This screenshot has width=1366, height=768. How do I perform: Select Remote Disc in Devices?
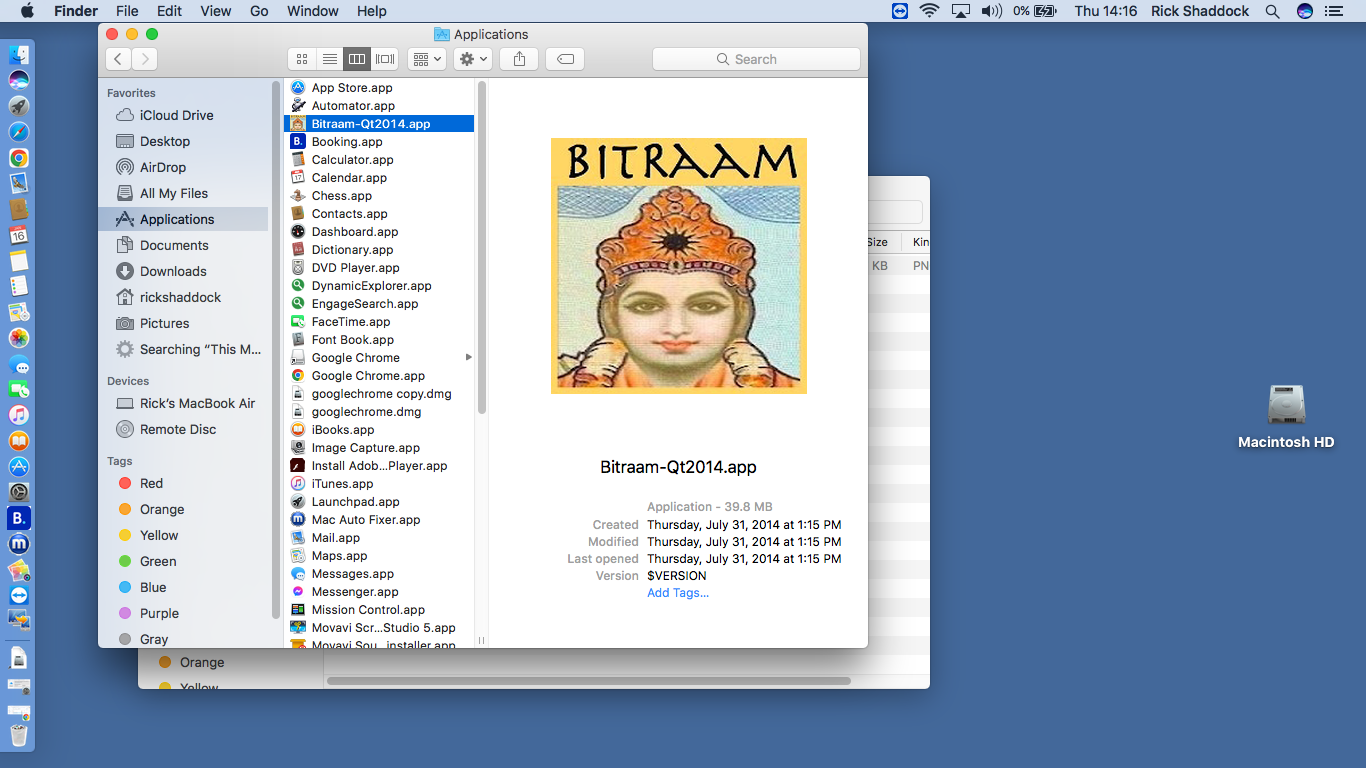pyautogui.click(x=178, y=429)
